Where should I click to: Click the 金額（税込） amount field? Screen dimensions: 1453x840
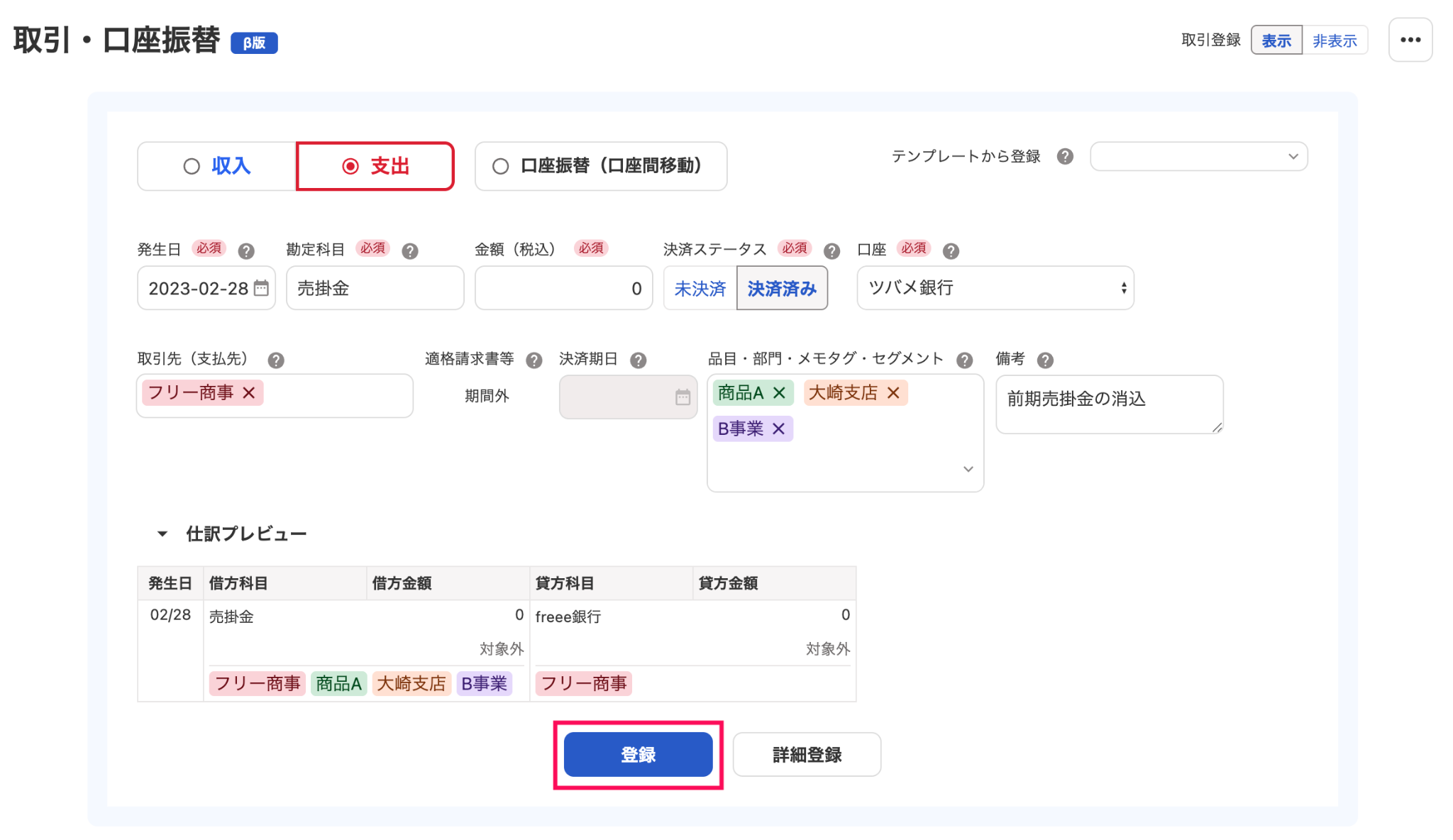click(x=563, y=288)
